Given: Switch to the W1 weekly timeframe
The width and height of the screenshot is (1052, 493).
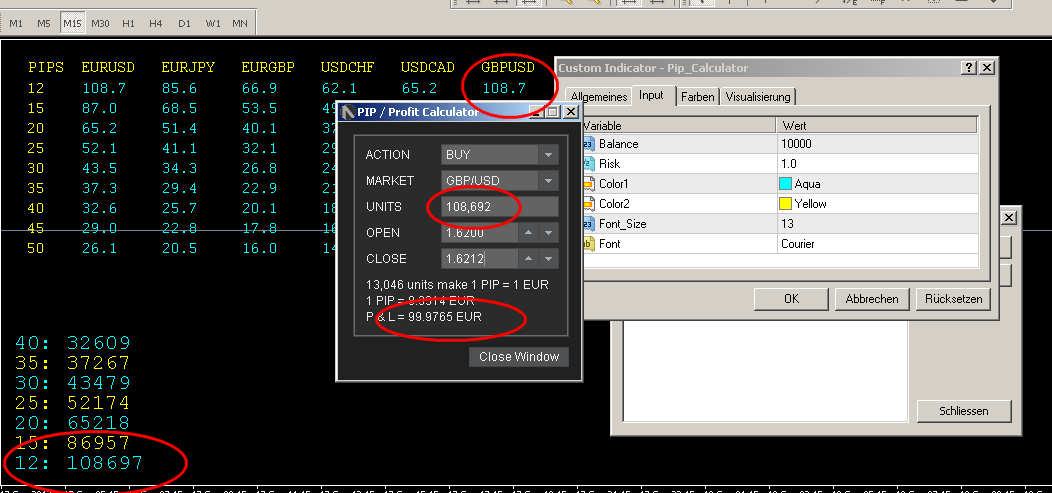Looking at the screenshot, I should [x=213, y=23].
